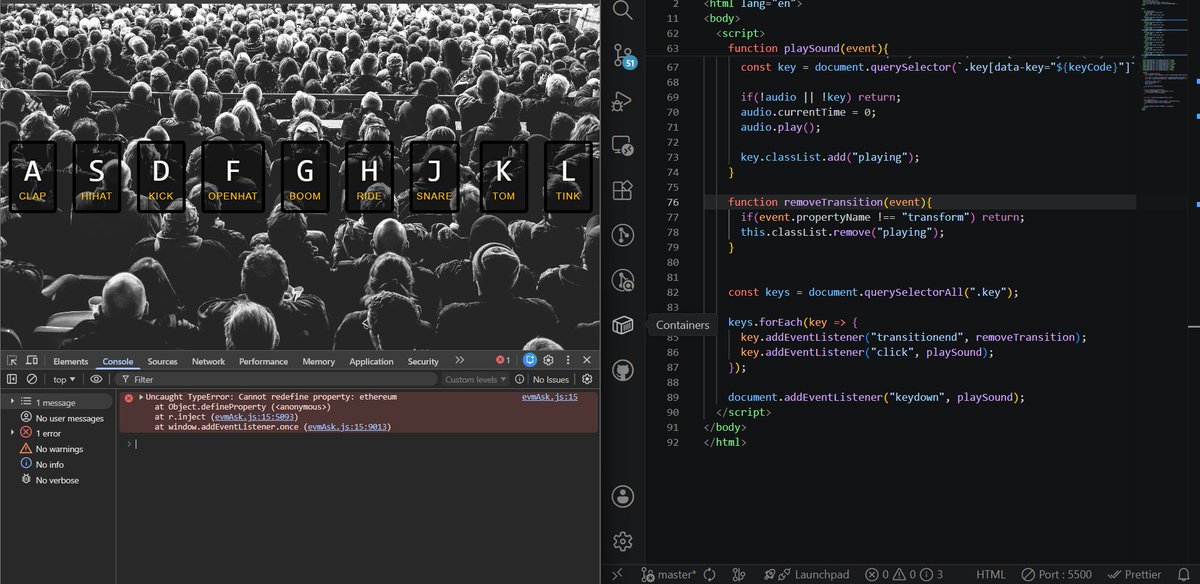Click the H RIDE drum key
Screen dimensions: 1200x584
pyautogui.click(x=369, y=177)
